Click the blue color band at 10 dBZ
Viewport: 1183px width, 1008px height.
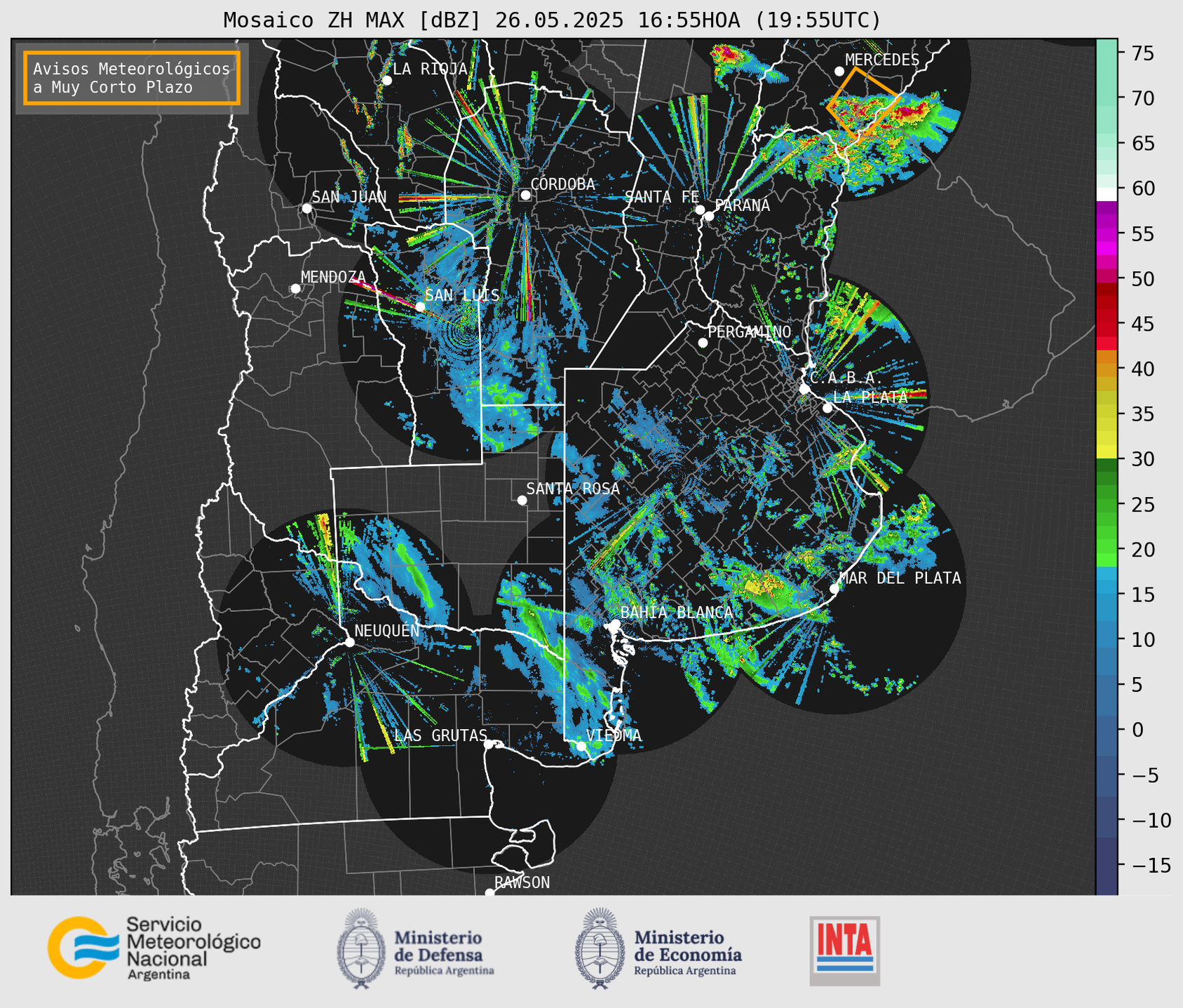coord(1107,639)
